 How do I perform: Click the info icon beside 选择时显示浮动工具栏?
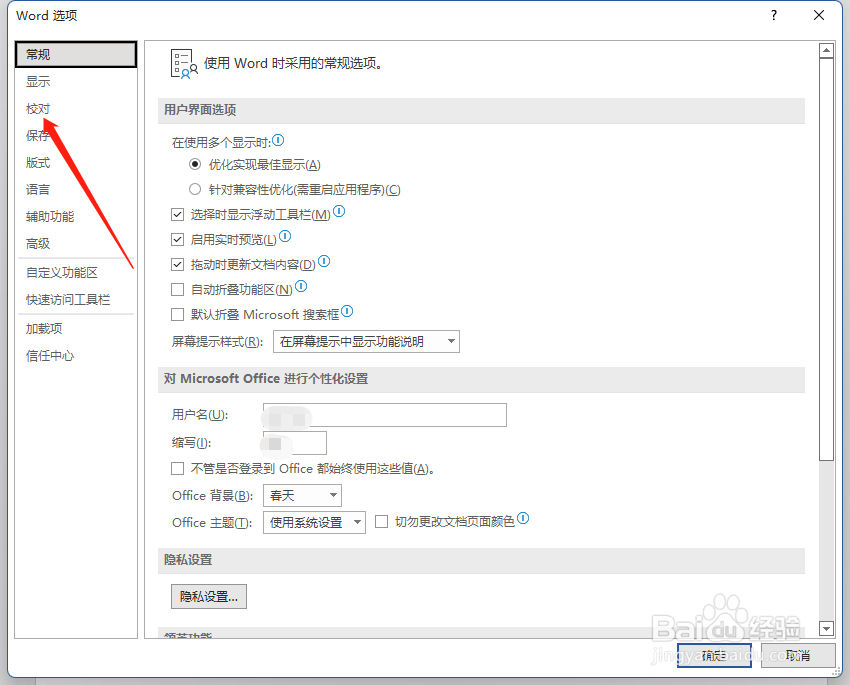point(339,211)
